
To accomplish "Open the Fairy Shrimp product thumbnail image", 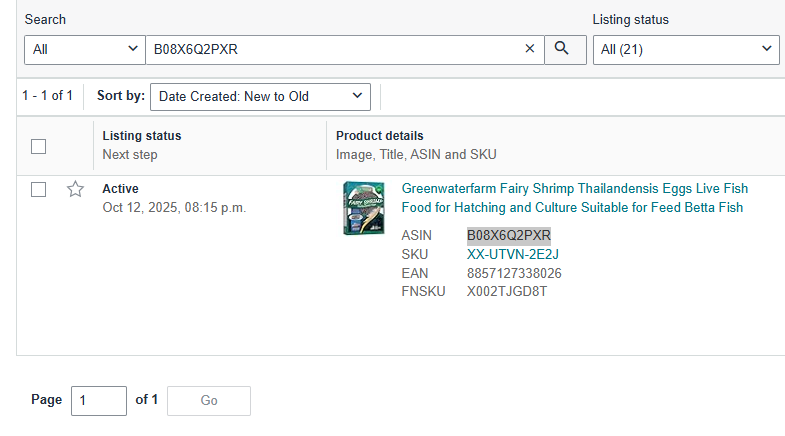I will (364, 208).
